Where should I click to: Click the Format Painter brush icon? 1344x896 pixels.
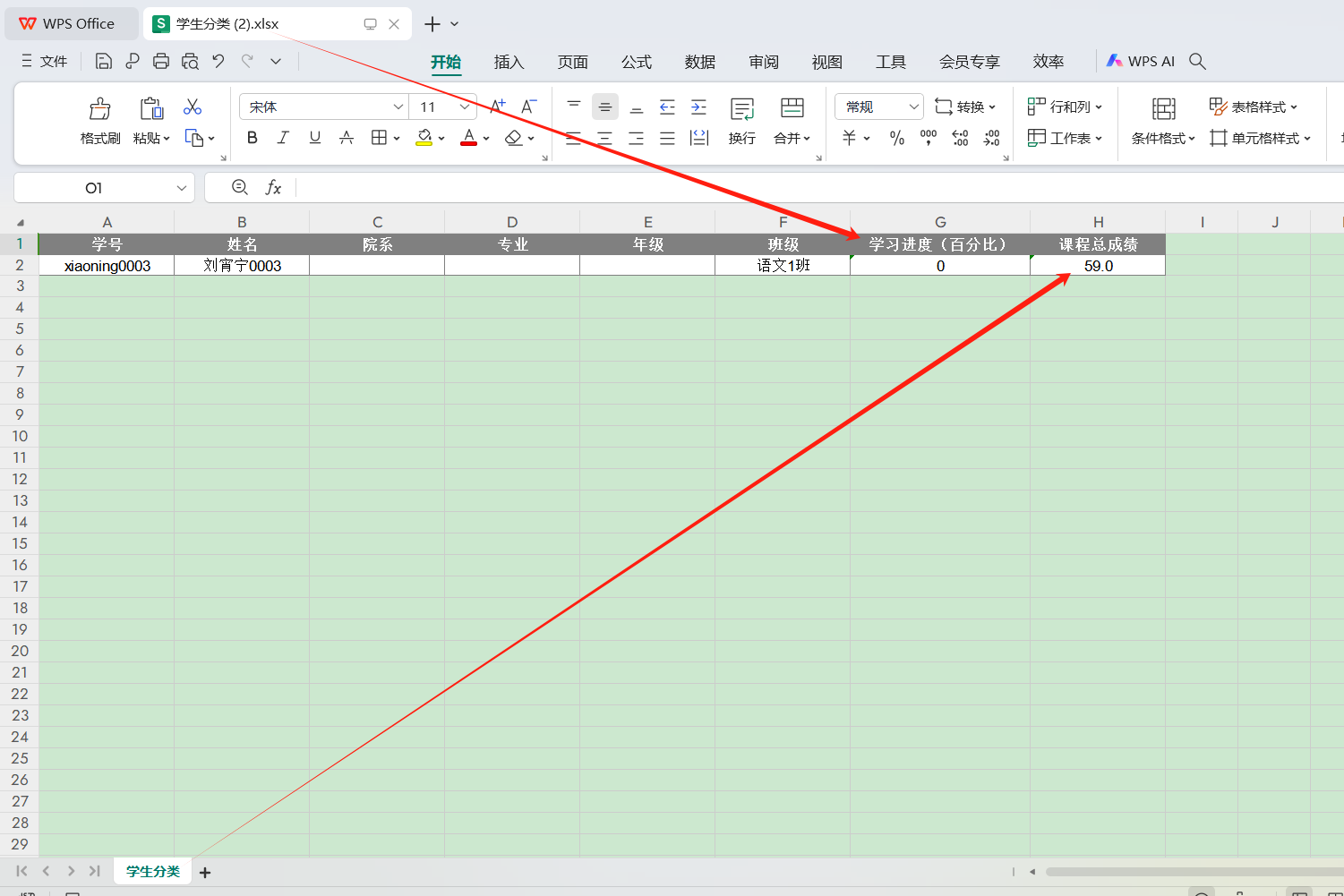(x=99, y=109)
